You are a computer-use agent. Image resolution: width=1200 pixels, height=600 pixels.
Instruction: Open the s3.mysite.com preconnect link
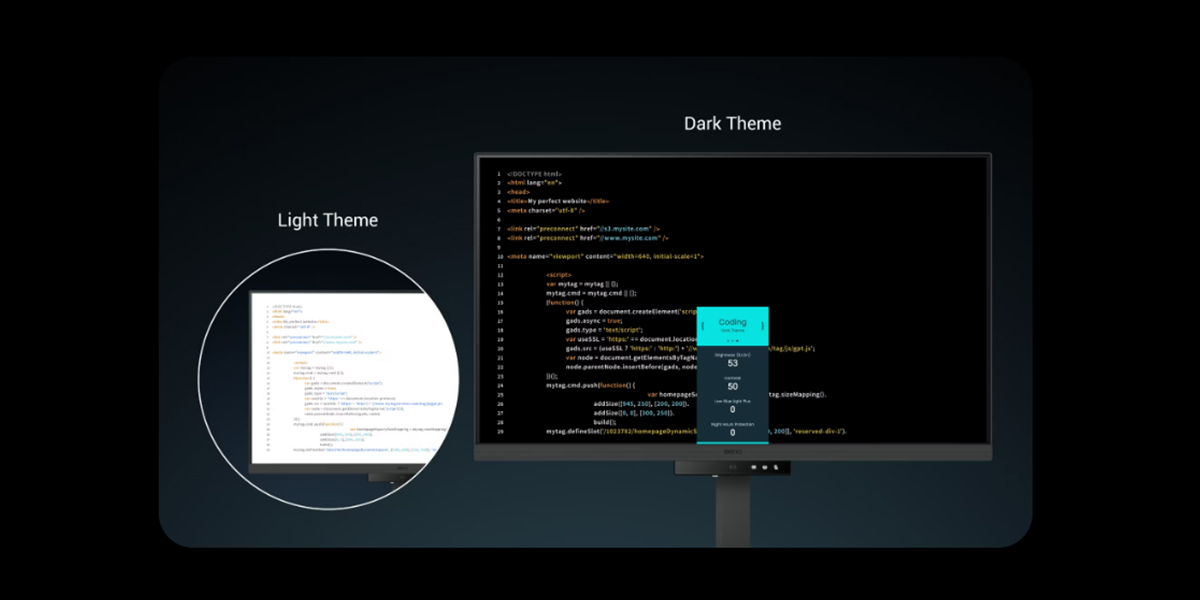[x=627, y=228]
